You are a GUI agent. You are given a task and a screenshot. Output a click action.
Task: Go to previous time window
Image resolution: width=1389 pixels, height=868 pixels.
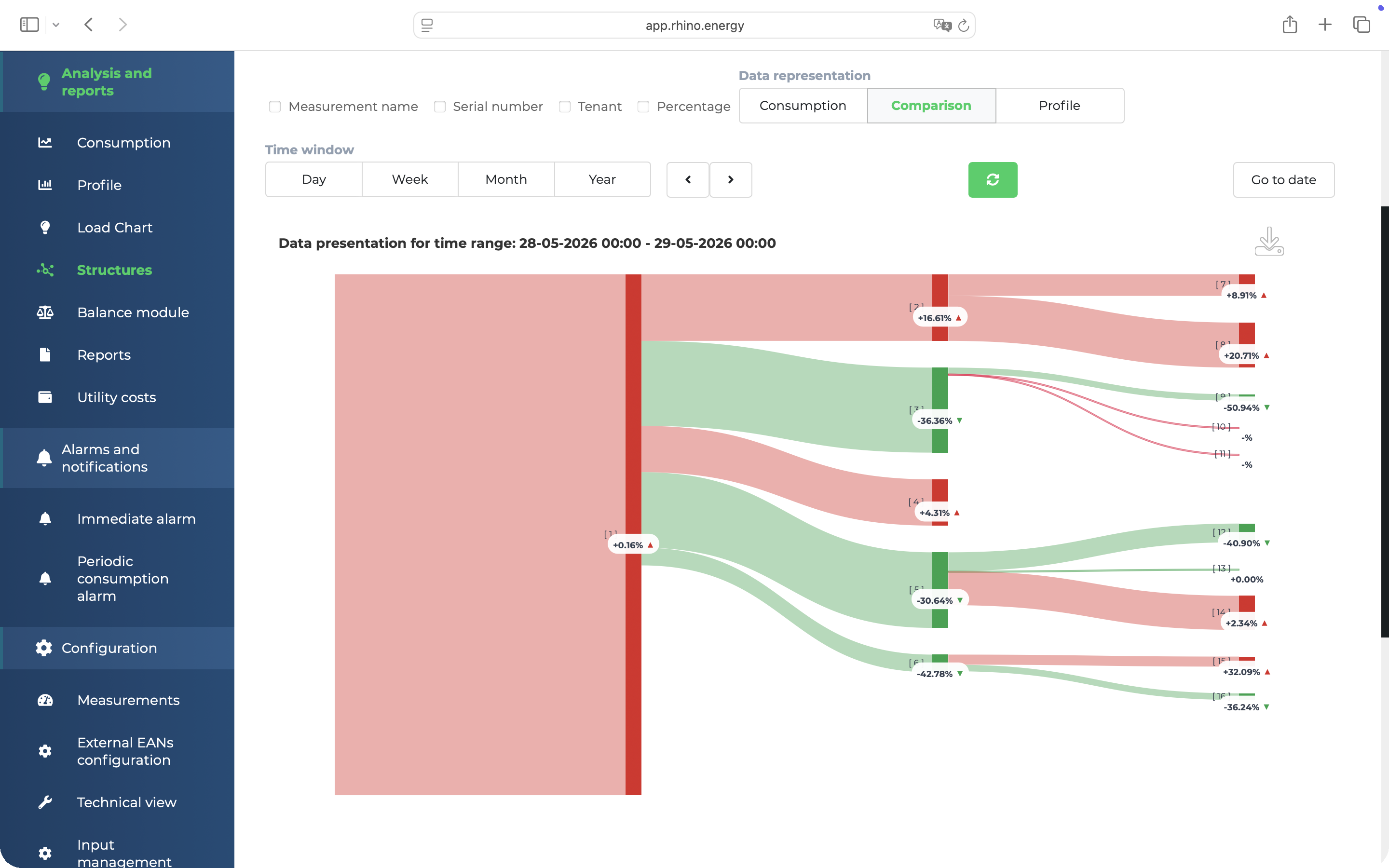pyautogui.click(x=688, y=180)
